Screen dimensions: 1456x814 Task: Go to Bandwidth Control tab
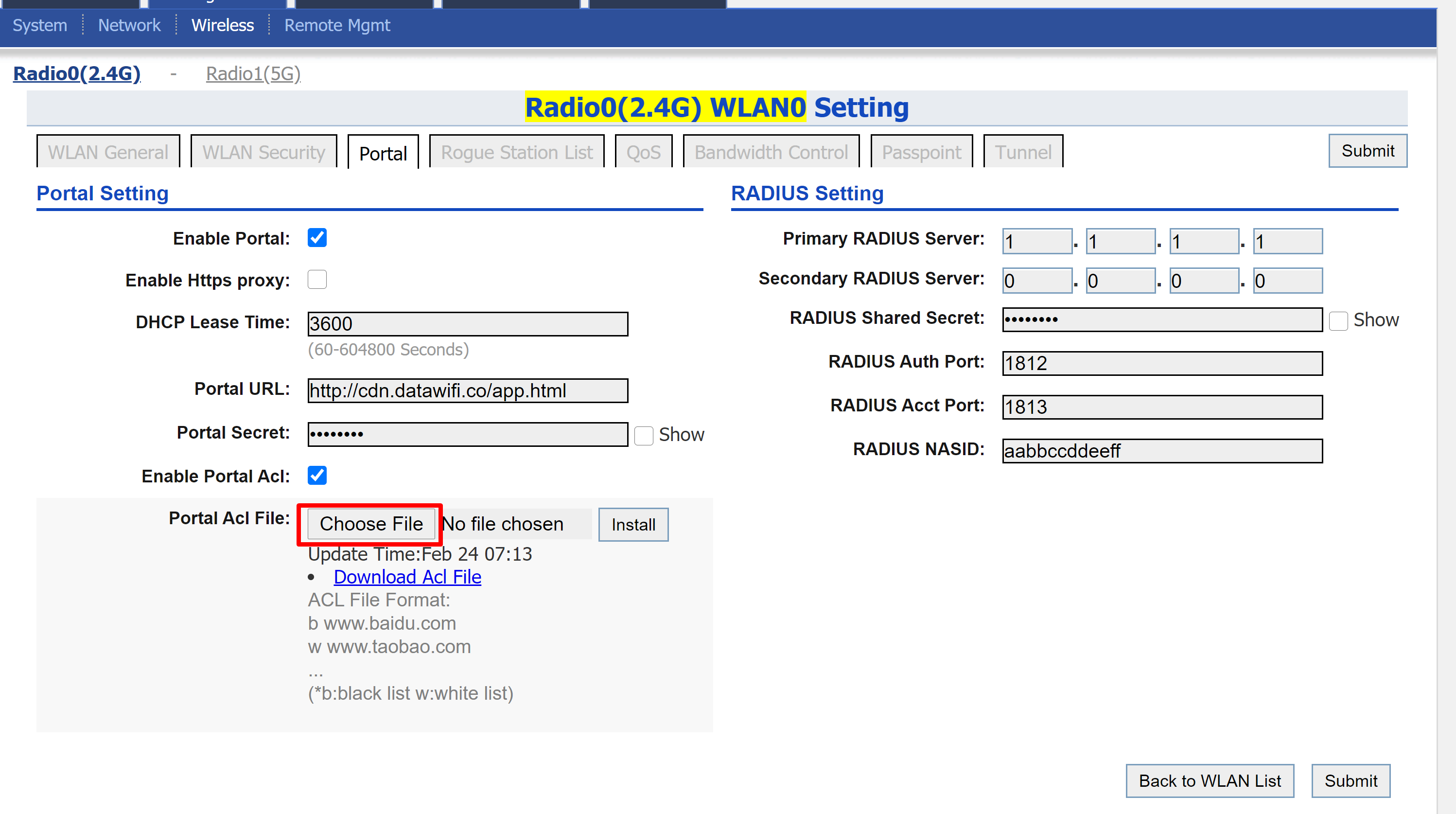771,152
